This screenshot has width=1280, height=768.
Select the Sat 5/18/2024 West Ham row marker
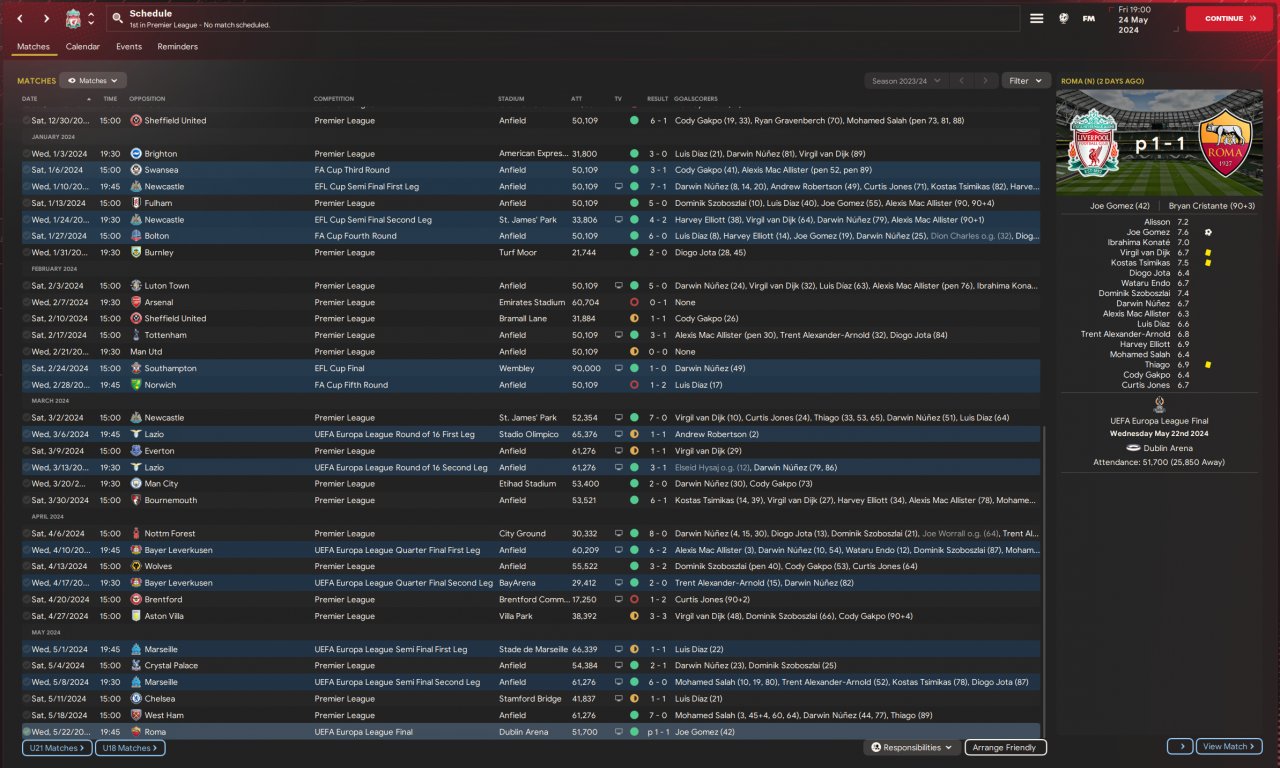coord(27,715)
